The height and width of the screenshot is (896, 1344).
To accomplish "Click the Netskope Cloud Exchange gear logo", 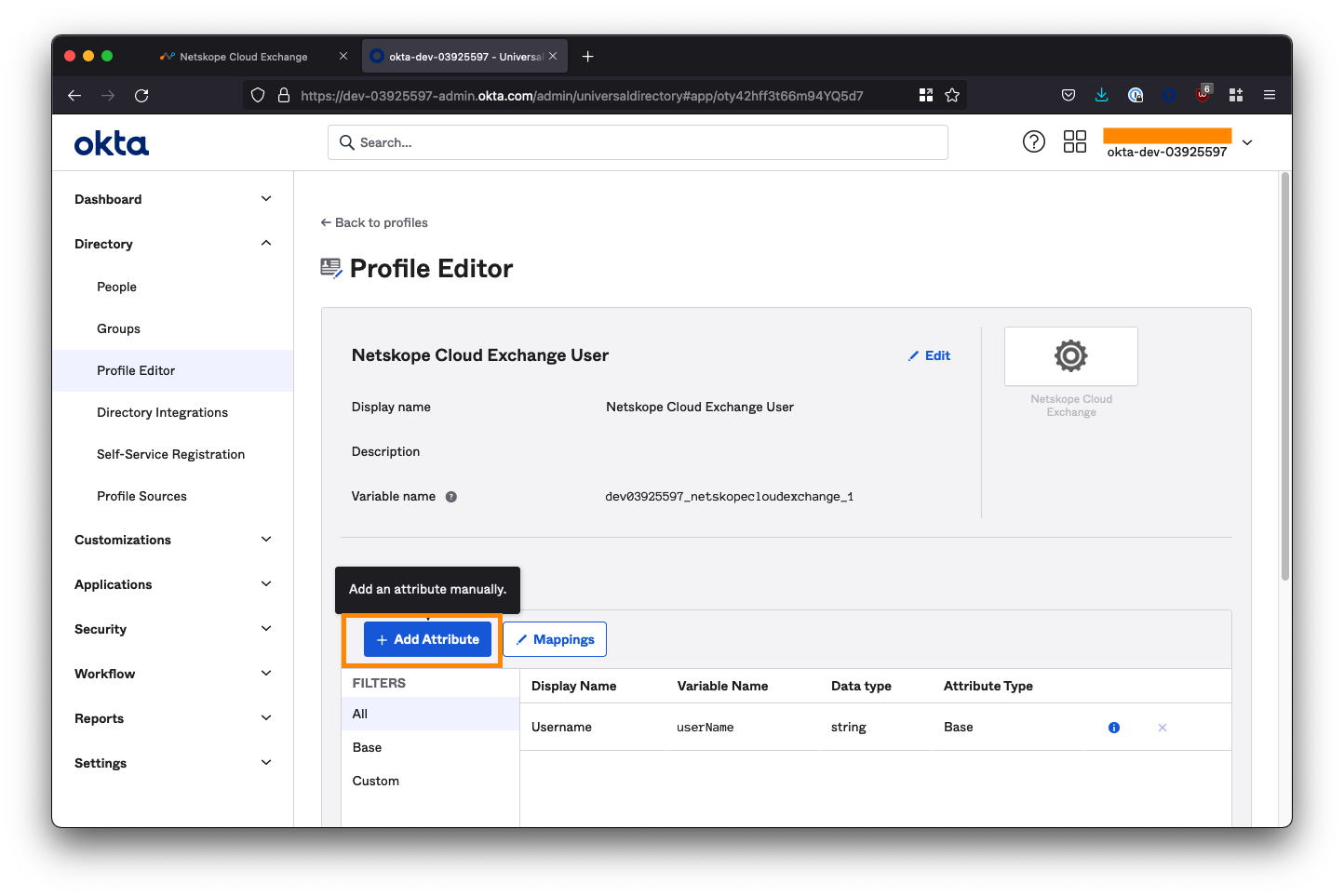I will click(1070, 355).
